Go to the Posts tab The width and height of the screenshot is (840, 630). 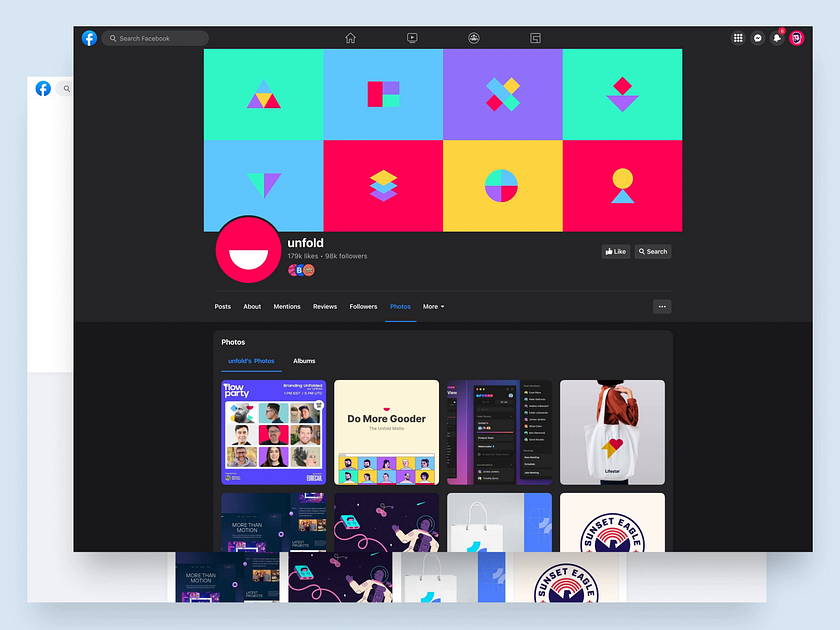222,306
